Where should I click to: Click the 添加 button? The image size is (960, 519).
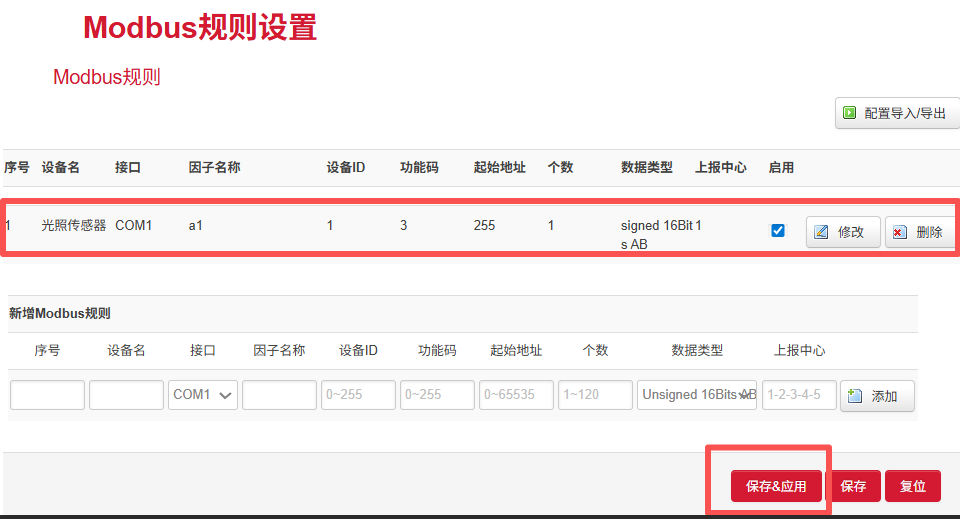click(877, 396)
